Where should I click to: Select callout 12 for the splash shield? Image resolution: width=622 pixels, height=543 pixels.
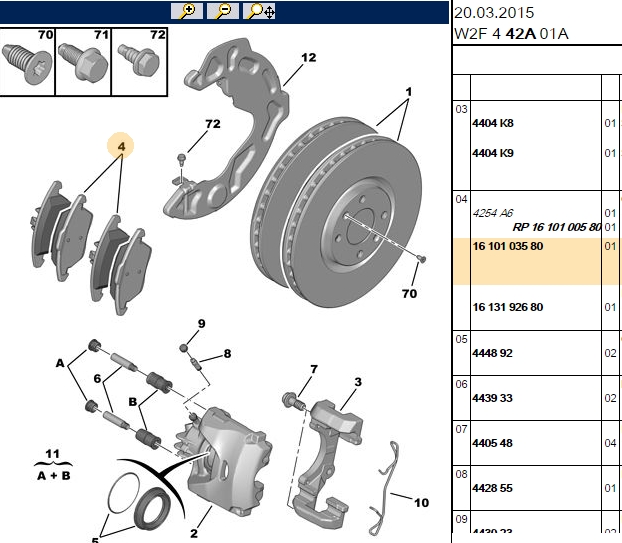(x=309, y=58)
